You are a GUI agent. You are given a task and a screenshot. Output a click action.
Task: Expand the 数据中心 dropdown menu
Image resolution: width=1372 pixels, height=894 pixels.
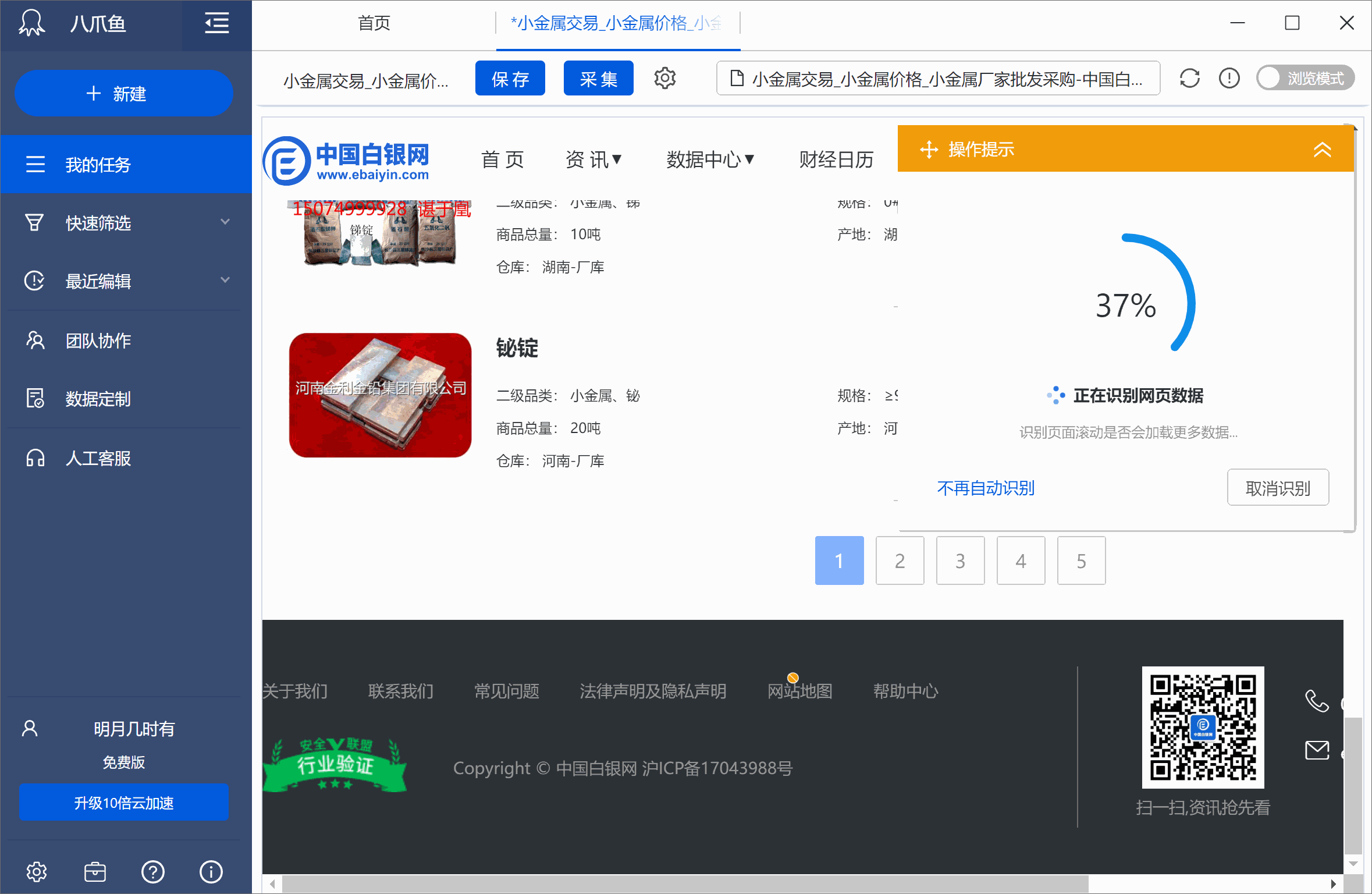(710, 159)
